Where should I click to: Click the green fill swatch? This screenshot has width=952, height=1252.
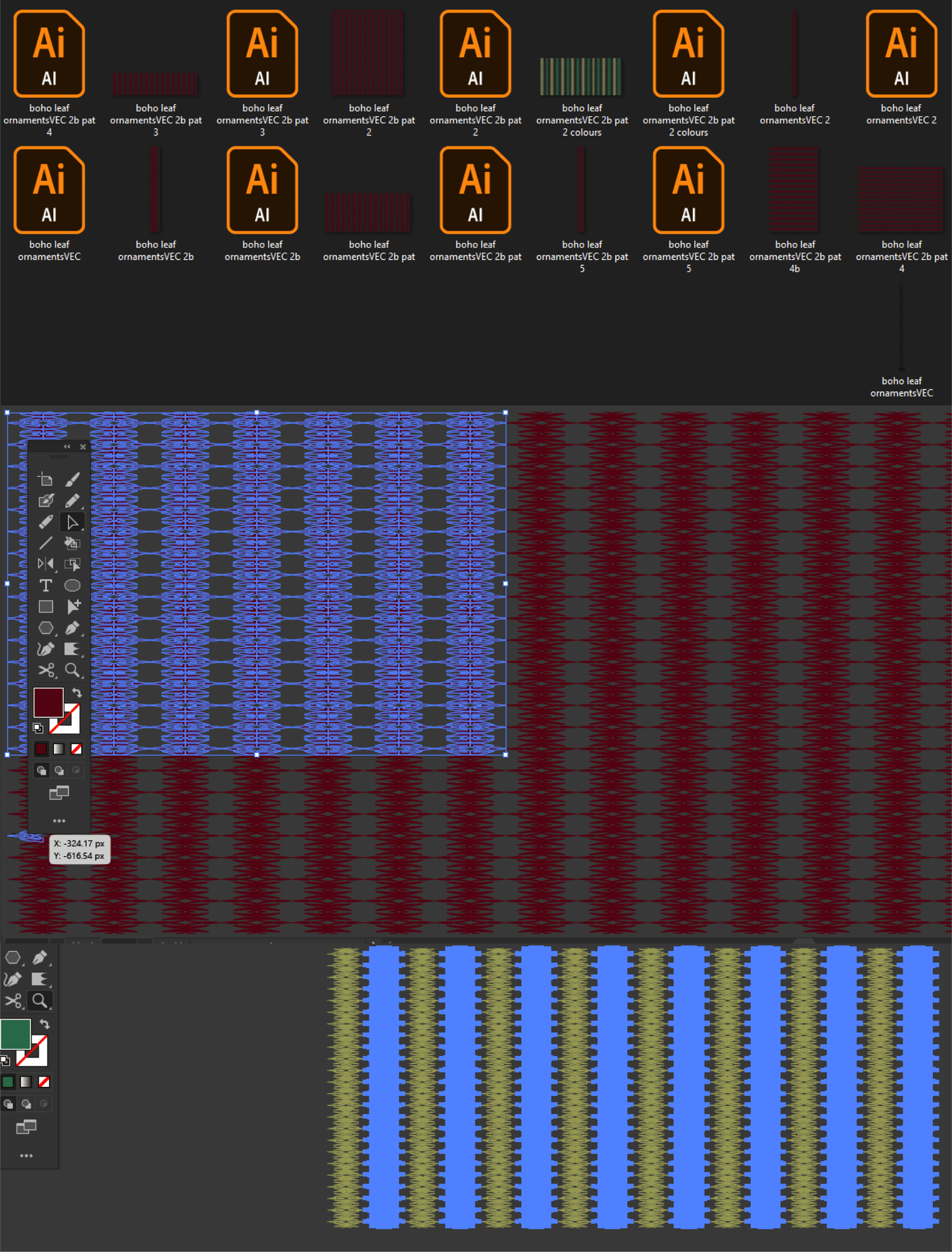coord(15,1034)
